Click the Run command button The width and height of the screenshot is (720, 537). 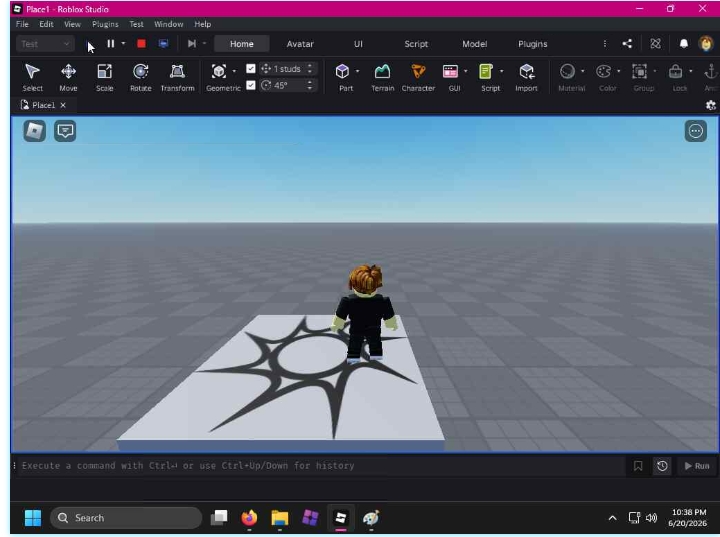click(697, 466)
